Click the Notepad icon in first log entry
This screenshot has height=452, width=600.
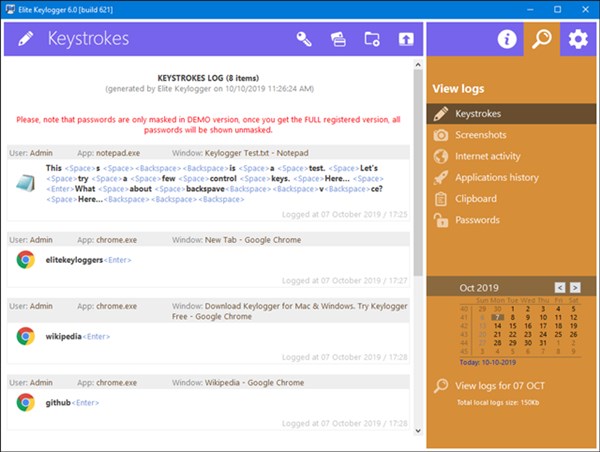(26, 183)
